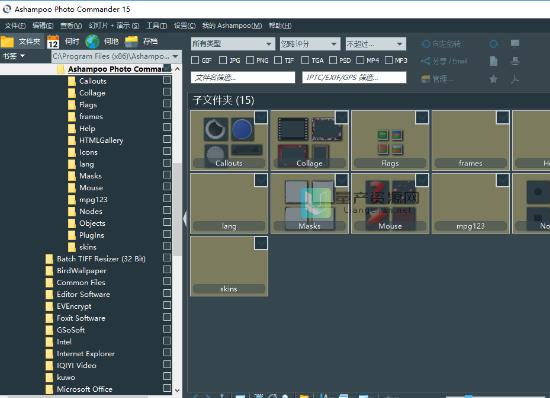550x398 pixels.
Task: Check the box beside the Collage tree folder
Action: 167,92
